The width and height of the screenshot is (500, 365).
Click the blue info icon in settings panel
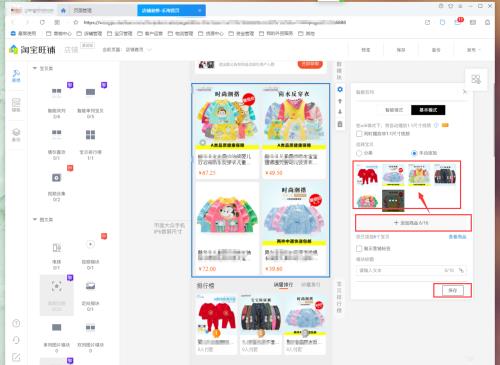pos(436,125)
